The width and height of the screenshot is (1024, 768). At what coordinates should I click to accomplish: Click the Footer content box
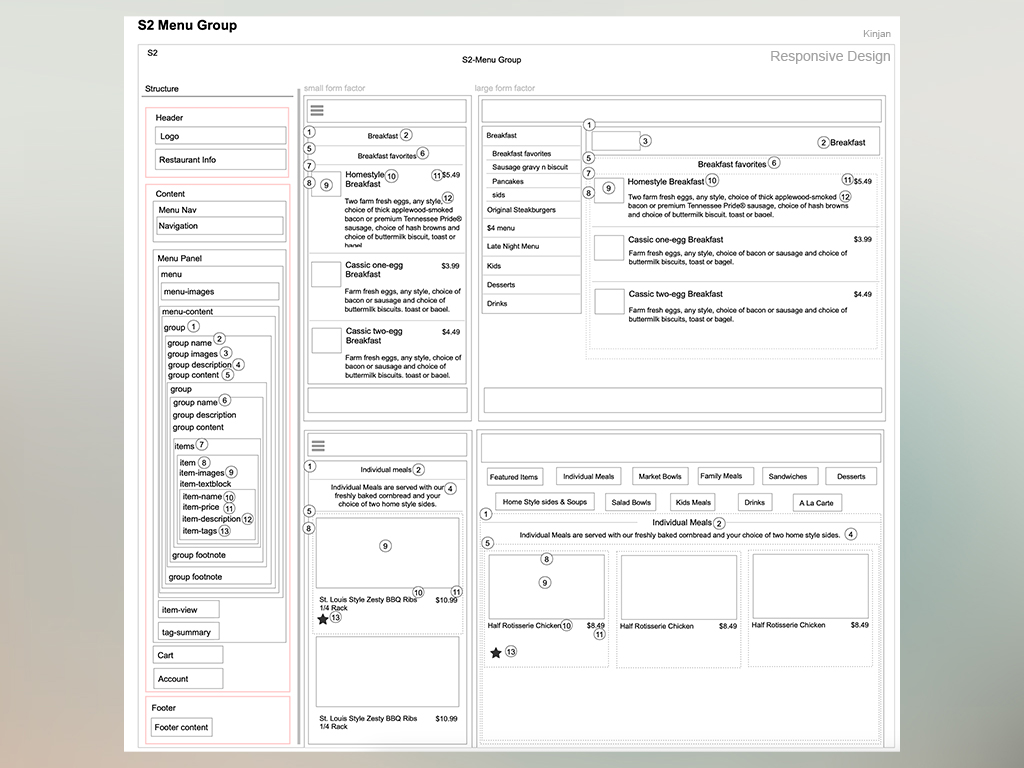tap(182, 728)
